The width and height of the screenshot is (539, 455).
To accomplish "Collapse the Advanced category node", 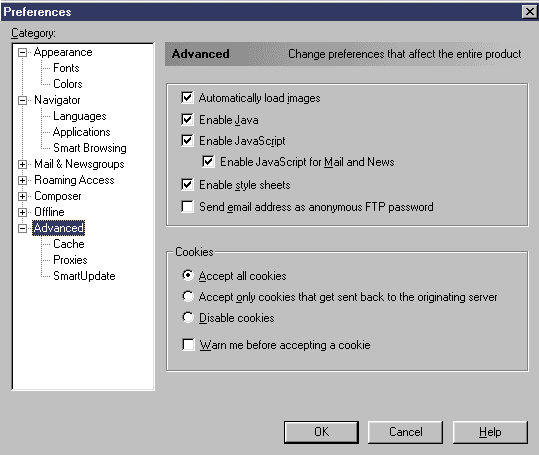I will click(x=22, y=228).
